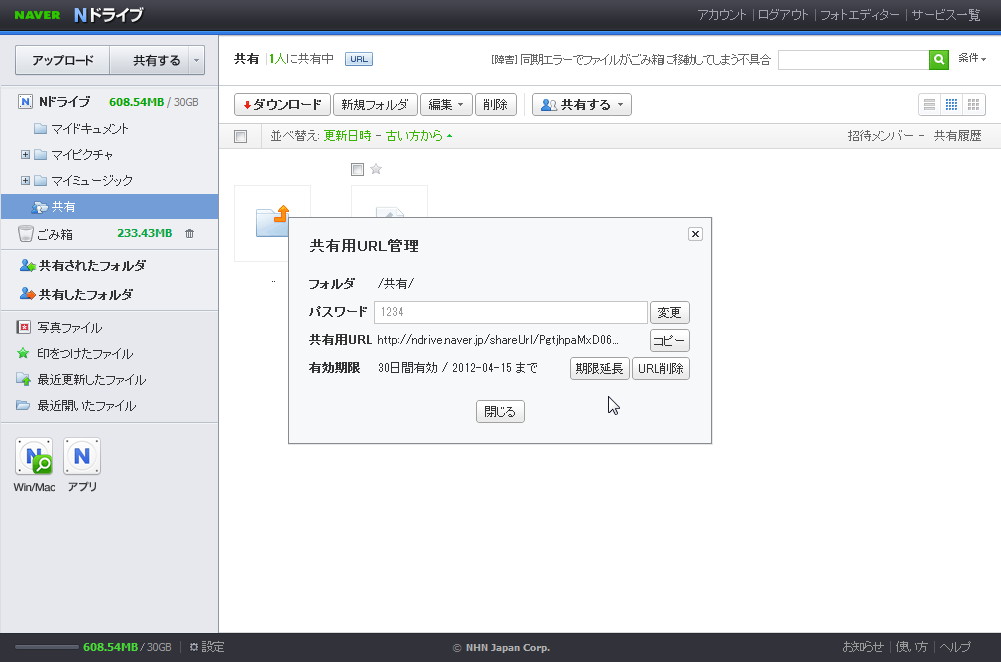
Task: Click the Win/Mac desktop app icon
Action: [34, 455]
